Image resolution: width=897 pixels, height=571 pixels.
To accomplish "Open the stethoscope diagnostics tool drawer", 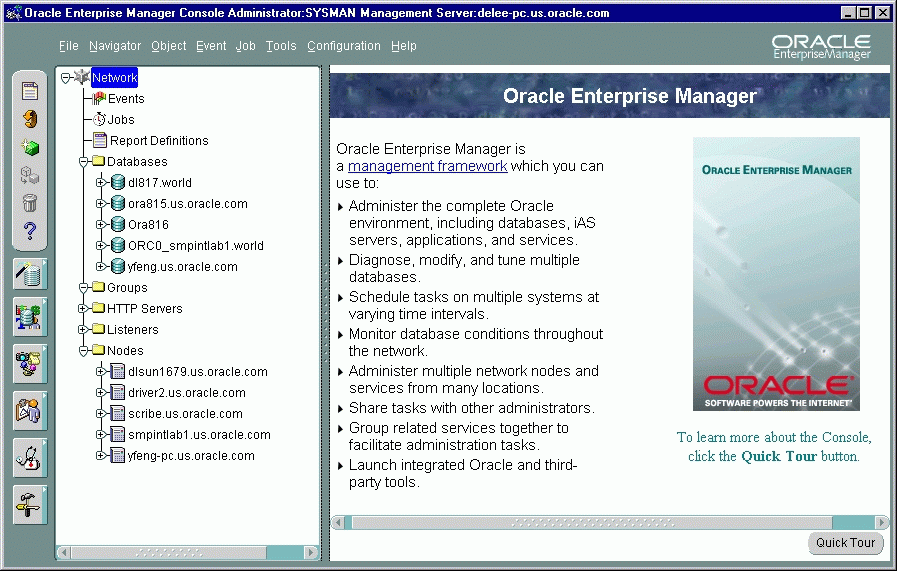I will click(x=29, y=457).
